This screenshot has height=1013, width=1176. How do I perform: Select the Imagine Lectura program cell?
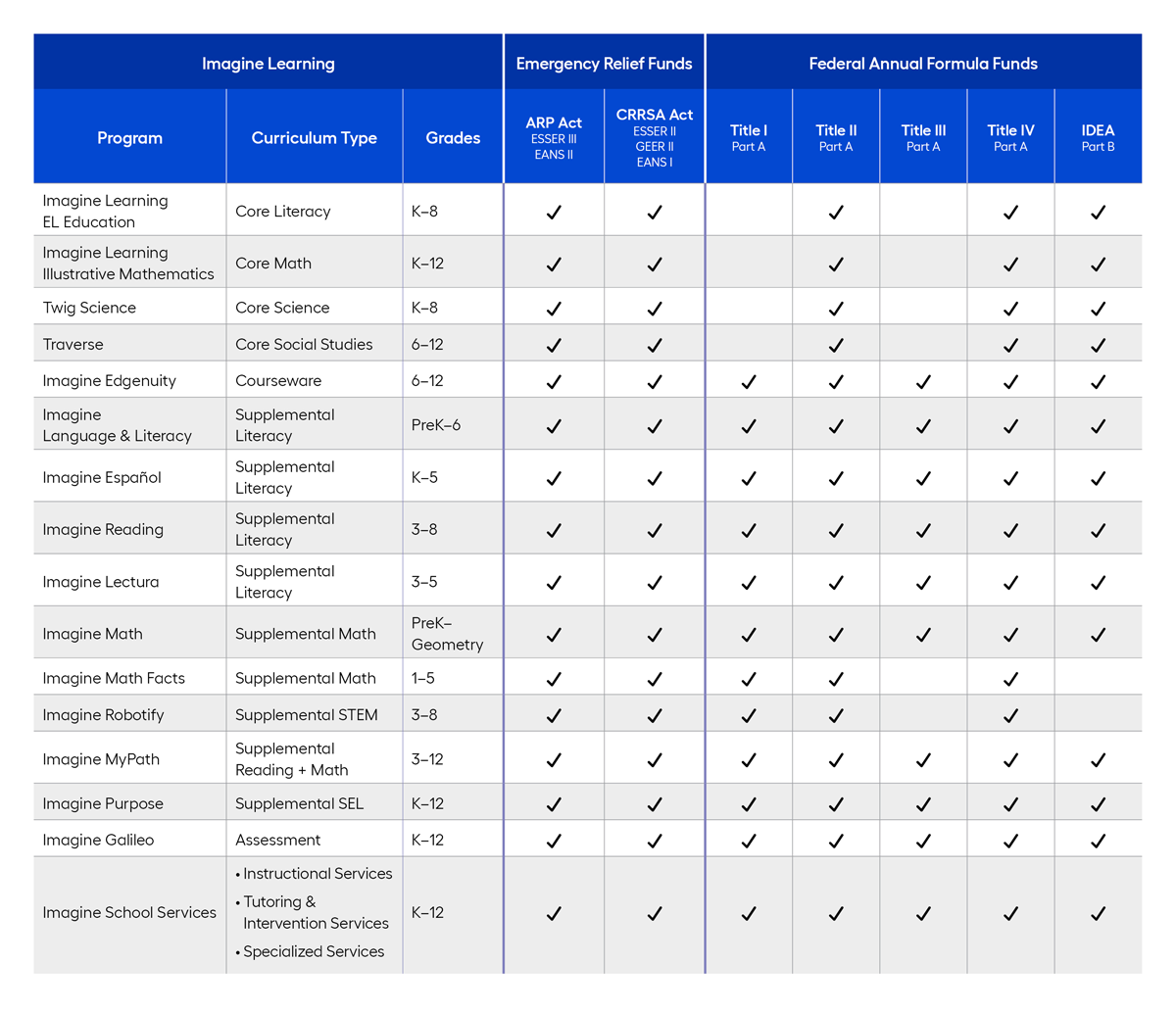pos(129,581)
